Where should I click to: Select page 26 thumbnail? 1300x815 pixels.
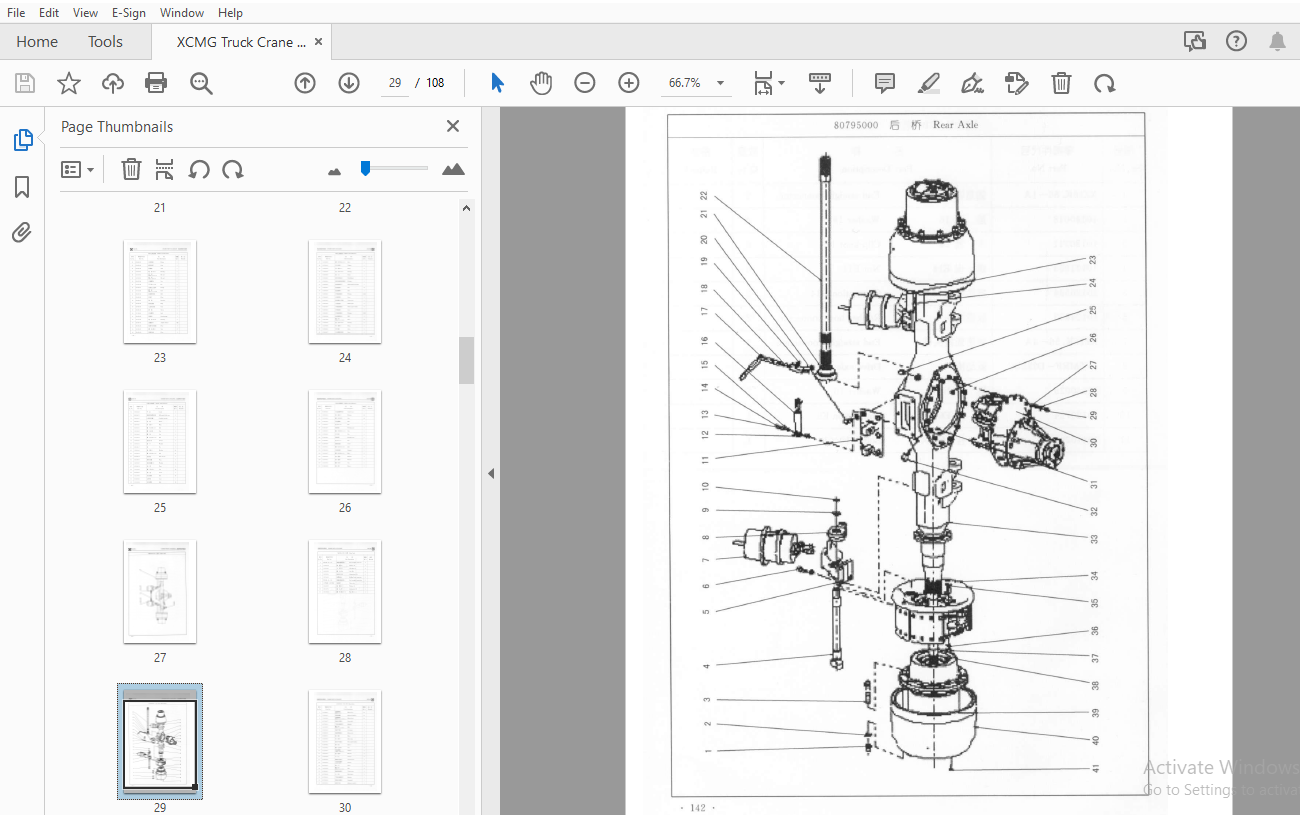click(345, 441)
